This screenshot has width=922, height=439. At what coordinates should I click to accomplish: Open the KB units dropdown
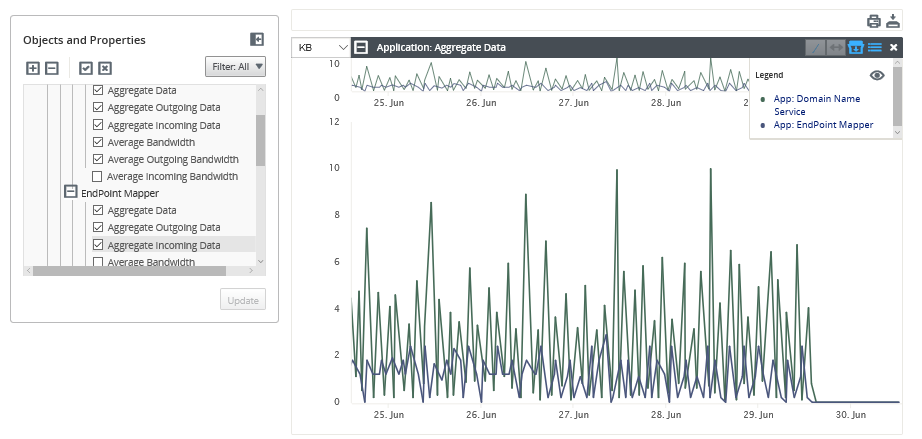click(321, 48)
